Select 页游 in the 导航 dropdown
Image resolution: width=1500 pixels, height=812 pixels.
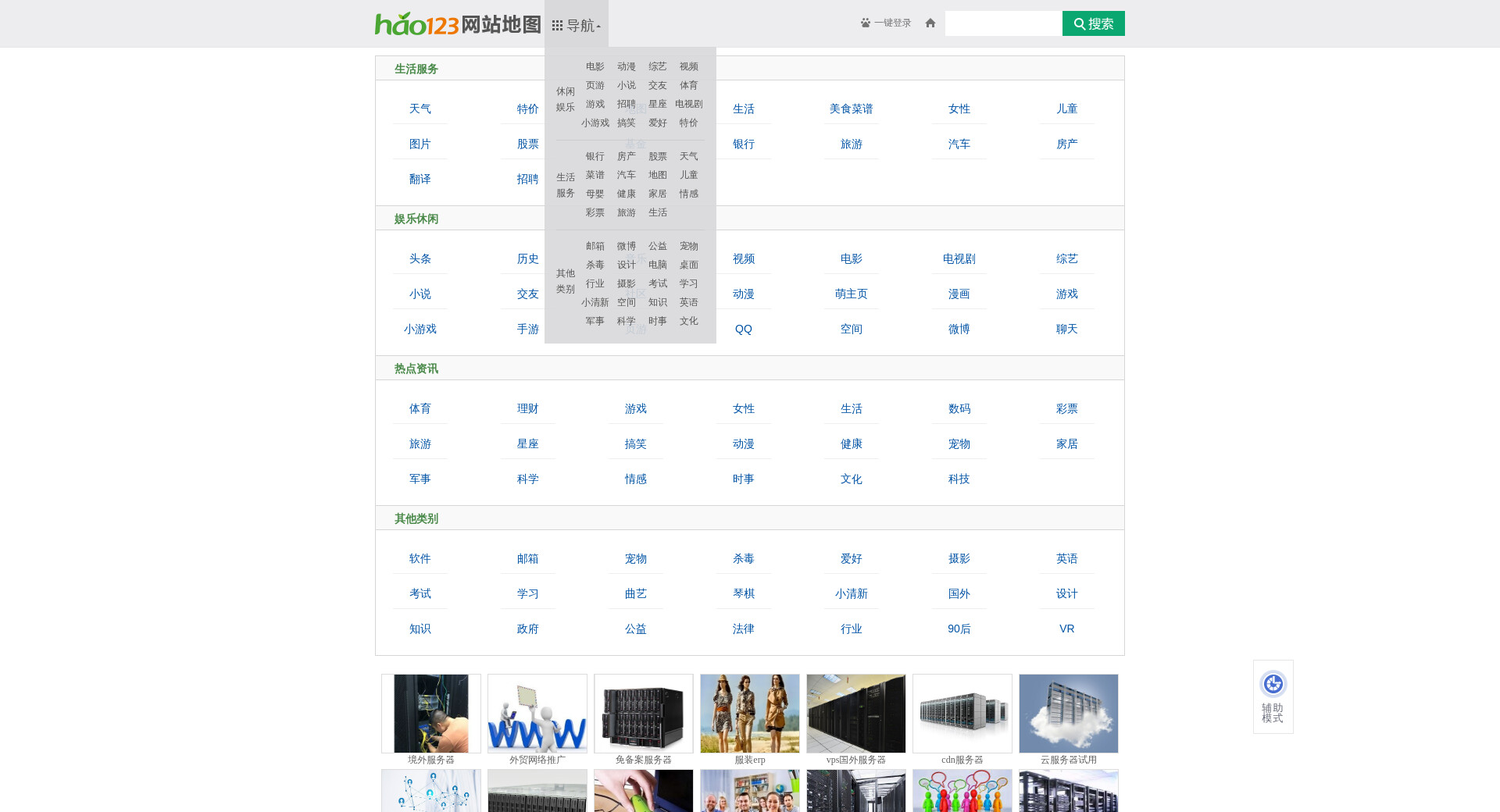pos(595,85)
